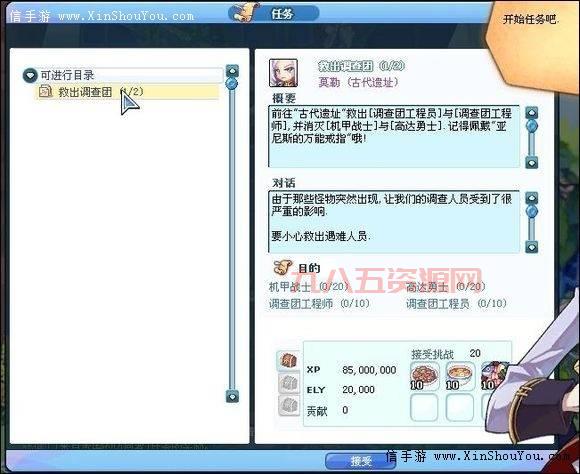Select the first colored reward chest tab
This screenshot has height=474, width=580.
tap(289, 360)
